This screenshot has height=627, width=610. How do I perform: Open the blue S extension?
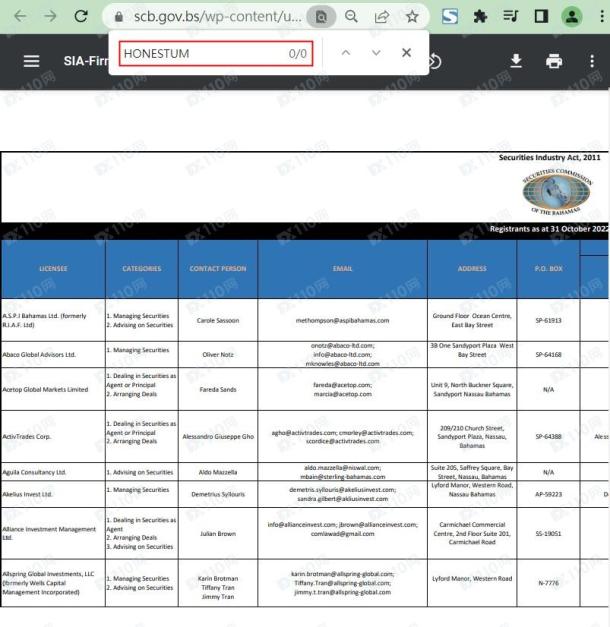click(450, 16)
